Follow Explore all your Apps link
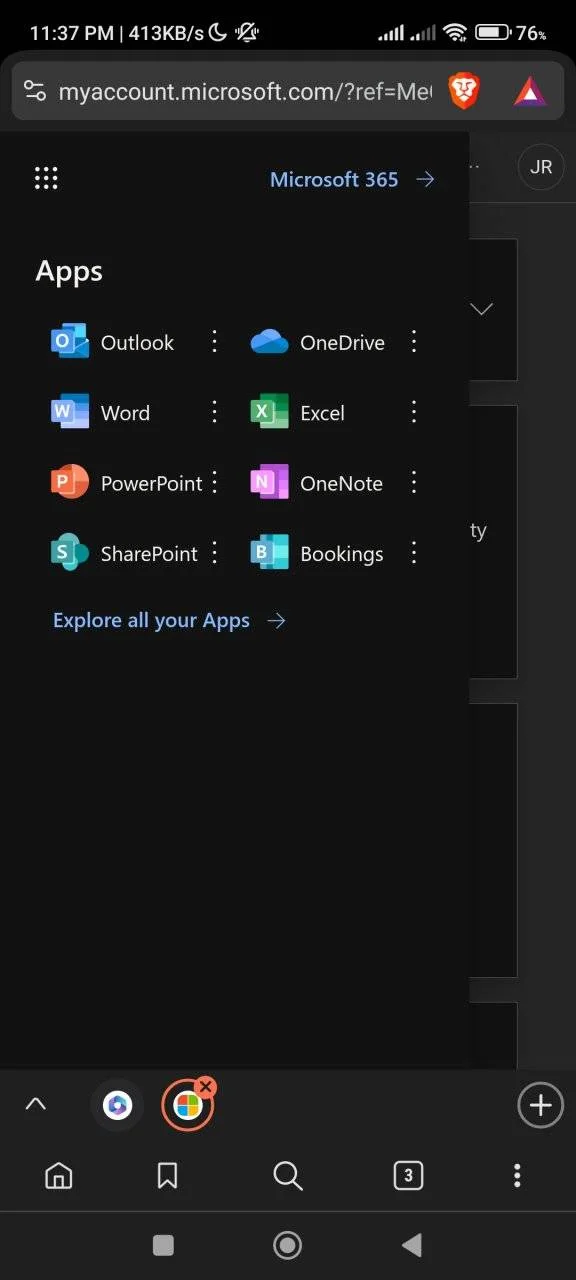 (170, 621)
